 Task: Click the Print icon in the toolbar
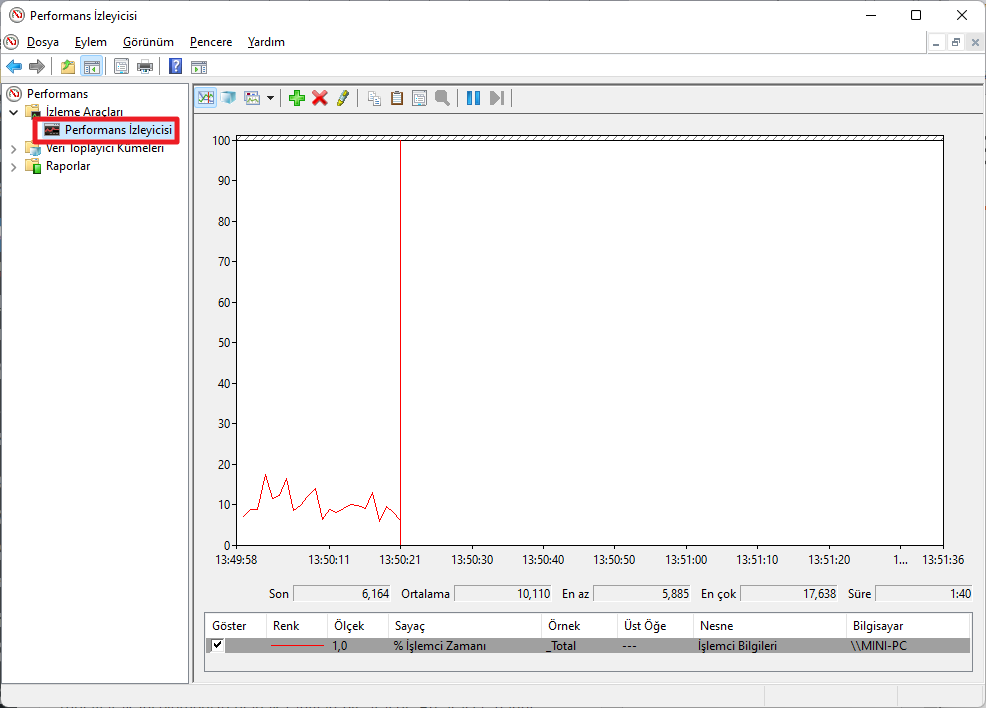145,67
